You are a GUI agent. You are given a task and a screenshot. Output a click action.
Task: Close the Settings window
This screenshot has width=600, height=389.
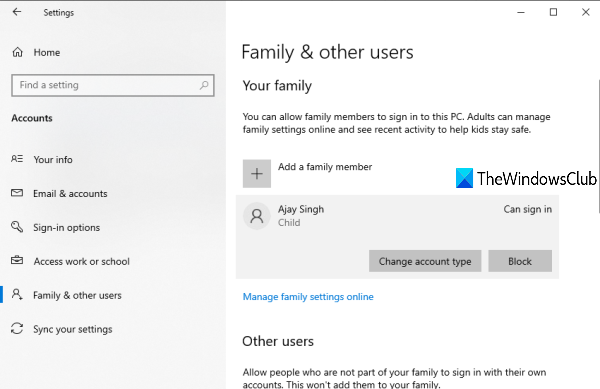click(585, 12)
